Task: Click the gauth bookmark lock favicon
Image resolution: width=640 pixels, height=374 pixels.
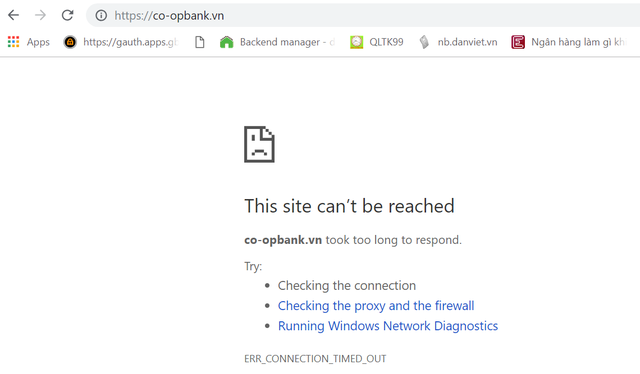Action: tap(70, 42)
